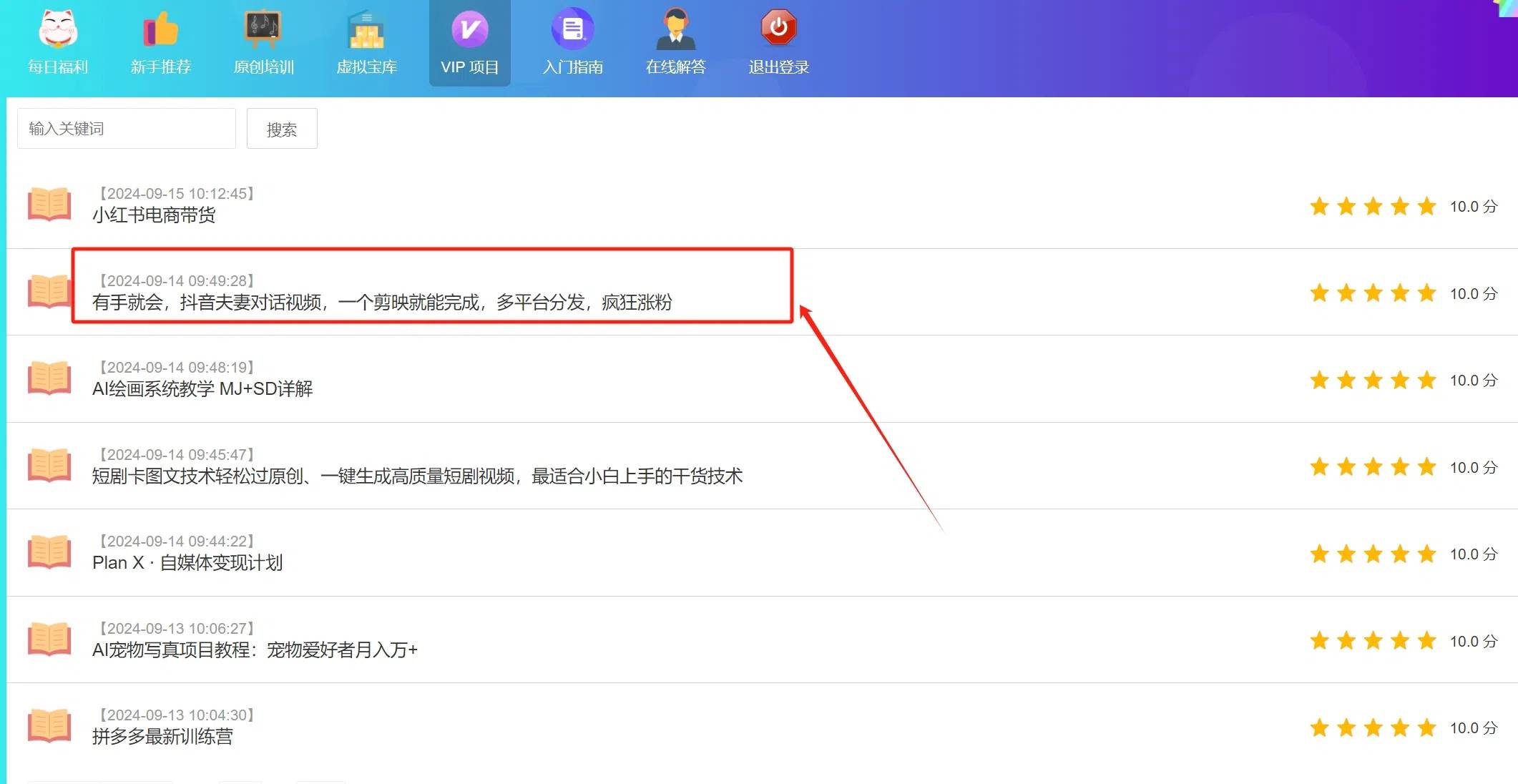Open the 拼多多最新训练营 course link
The height and width of the screenshot is (784, 1518).
(162, 737)
